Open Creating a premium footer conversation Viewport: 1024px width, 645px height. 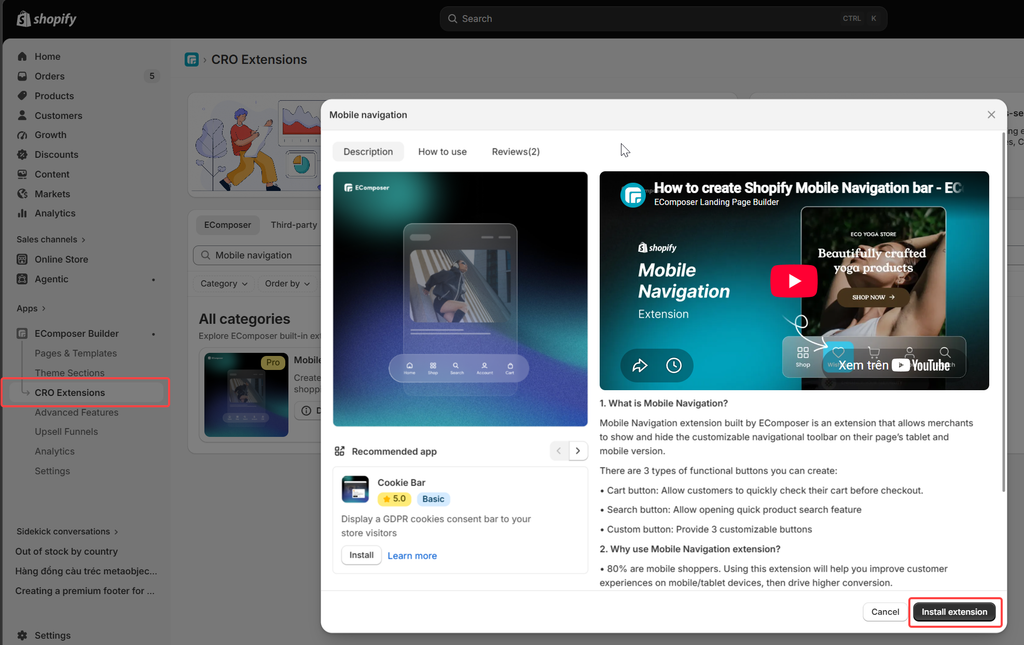pyautogui.click(x=85, y=591)
